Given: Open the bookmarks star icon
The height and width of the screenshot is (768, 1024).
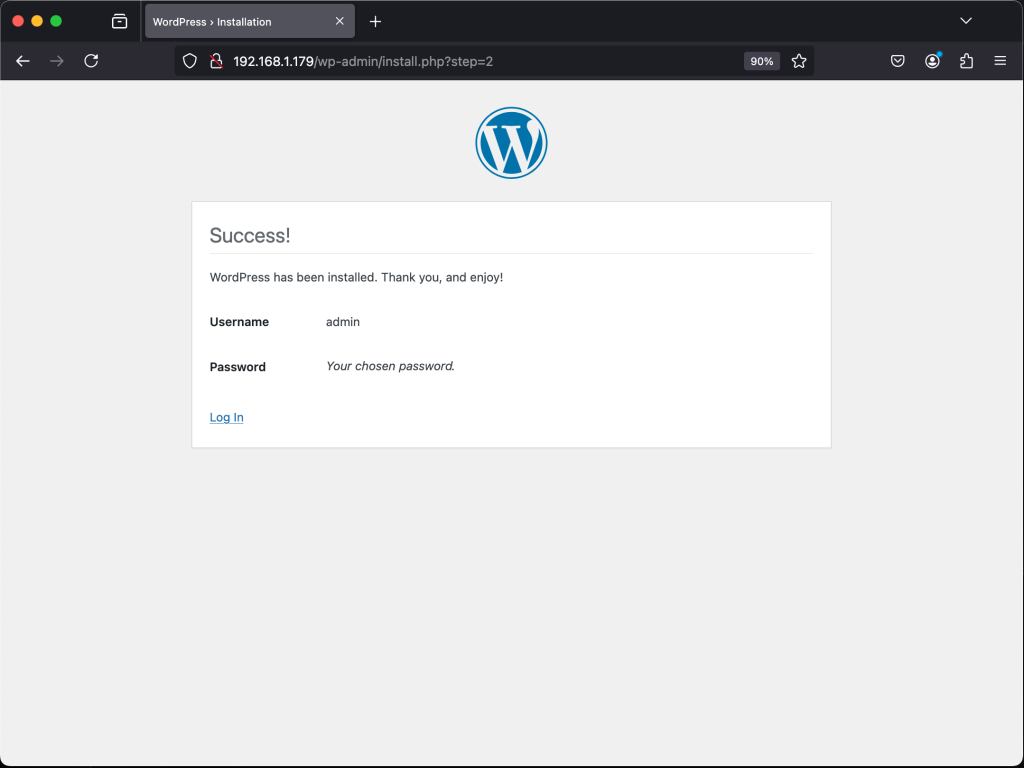Looking at the screenshot, I should [x=799, y=61].
